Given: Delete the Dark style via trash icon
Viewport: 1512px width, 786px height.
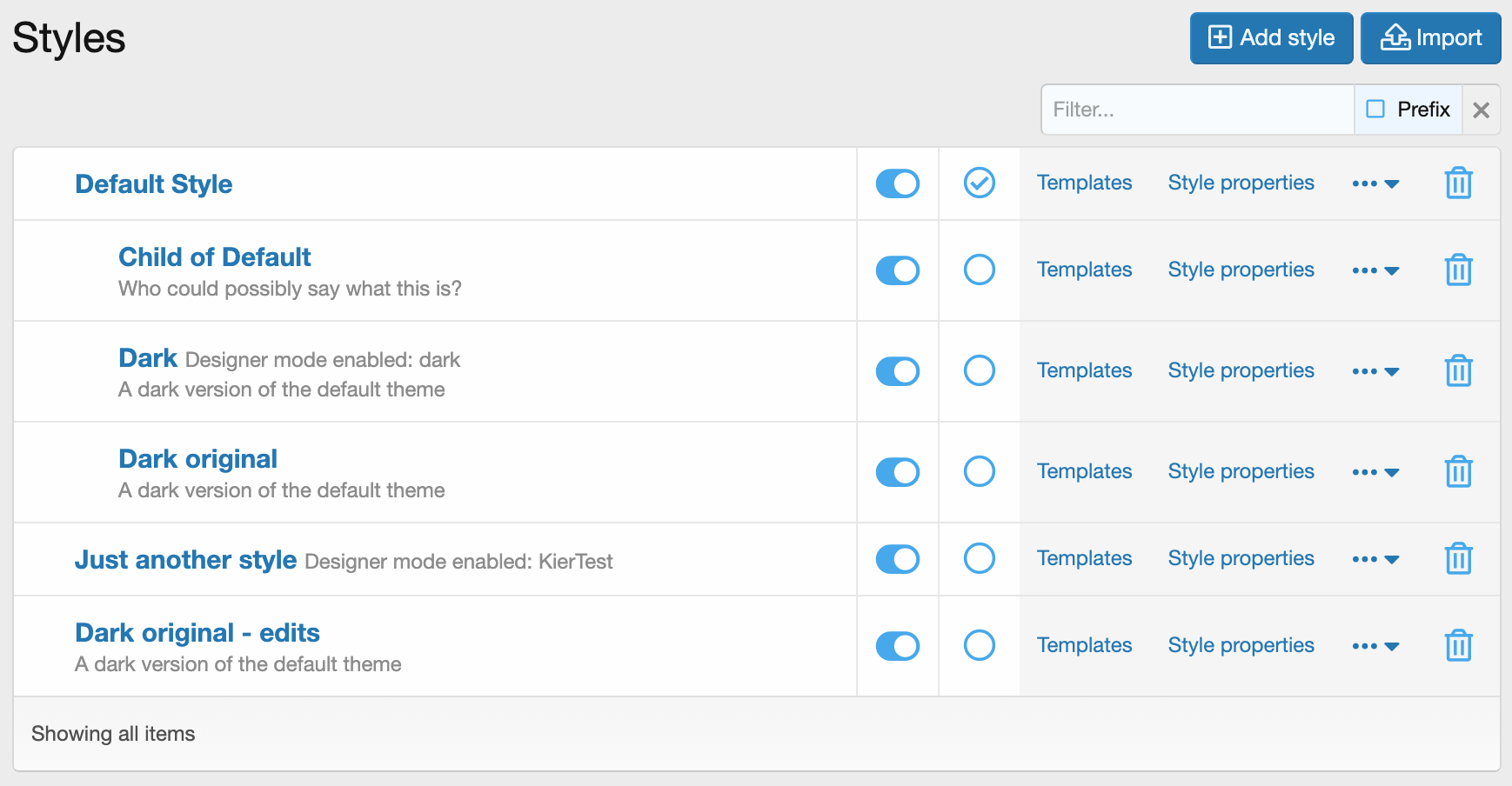Looking at the screenshot, I should coord(1458,371).
